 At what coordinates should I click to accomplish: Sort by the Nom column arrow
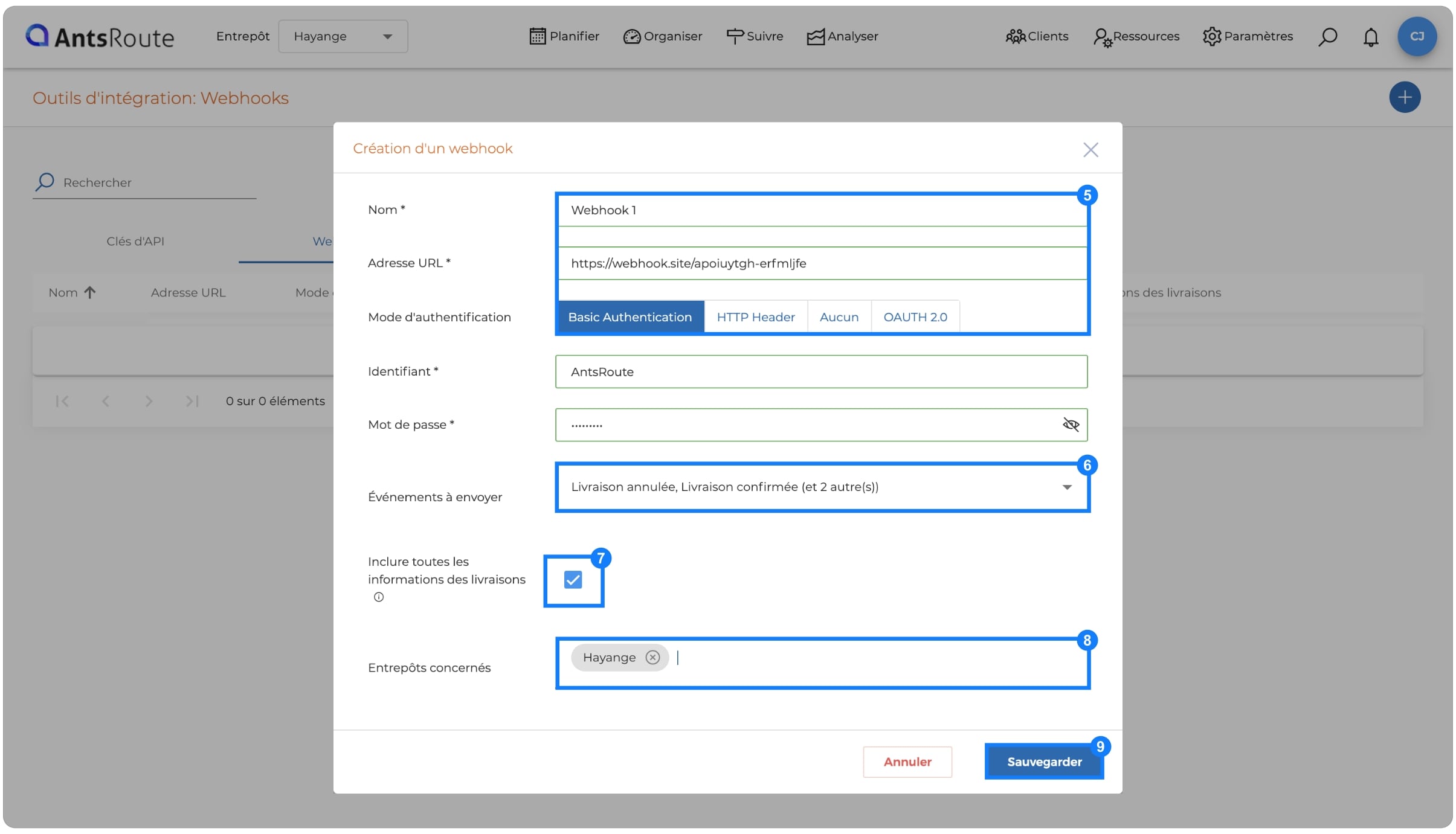[90, 293]
